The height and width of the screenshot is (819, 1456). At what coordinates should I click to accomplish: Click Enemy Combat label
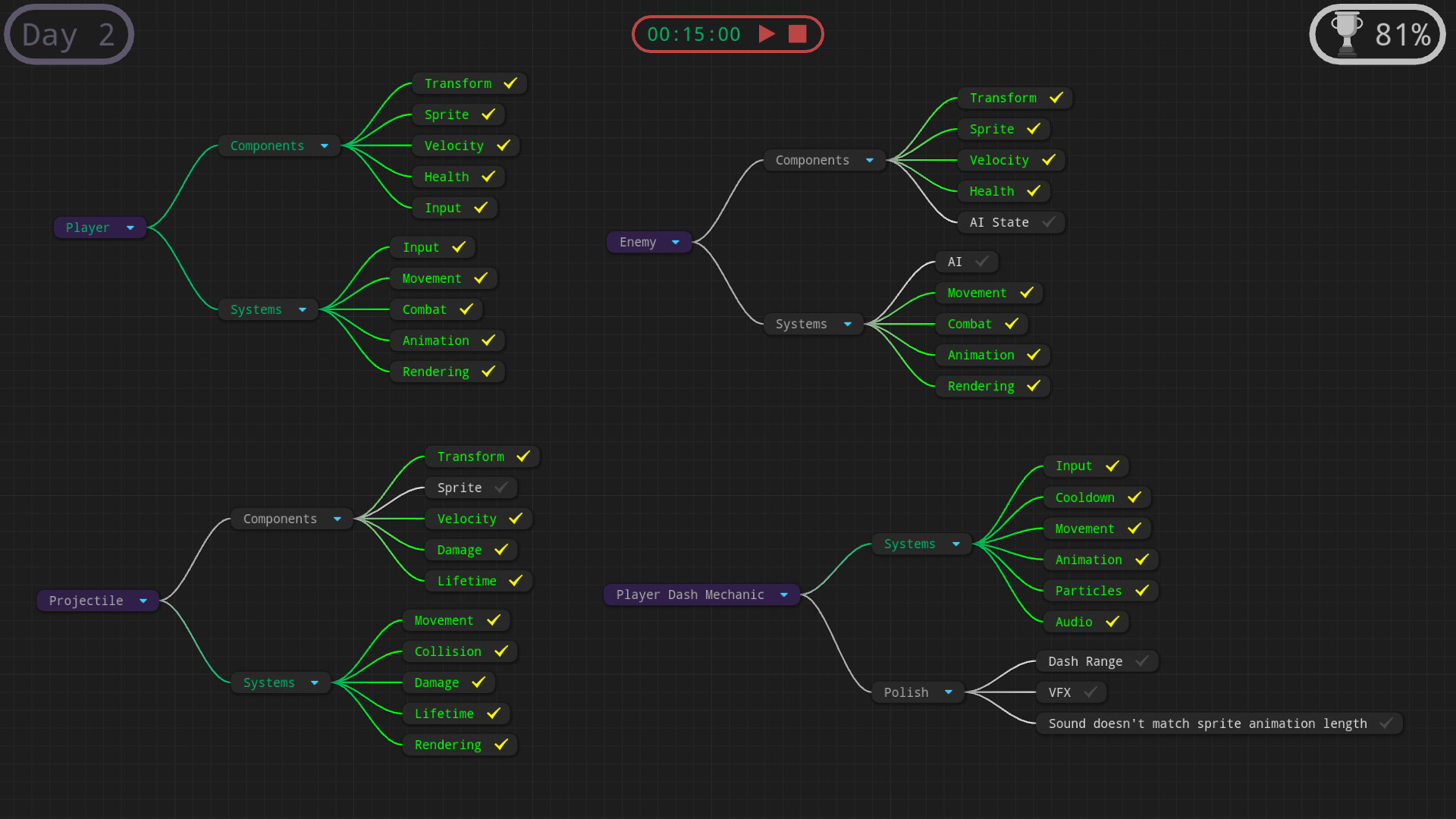click(x=969, y=324)
